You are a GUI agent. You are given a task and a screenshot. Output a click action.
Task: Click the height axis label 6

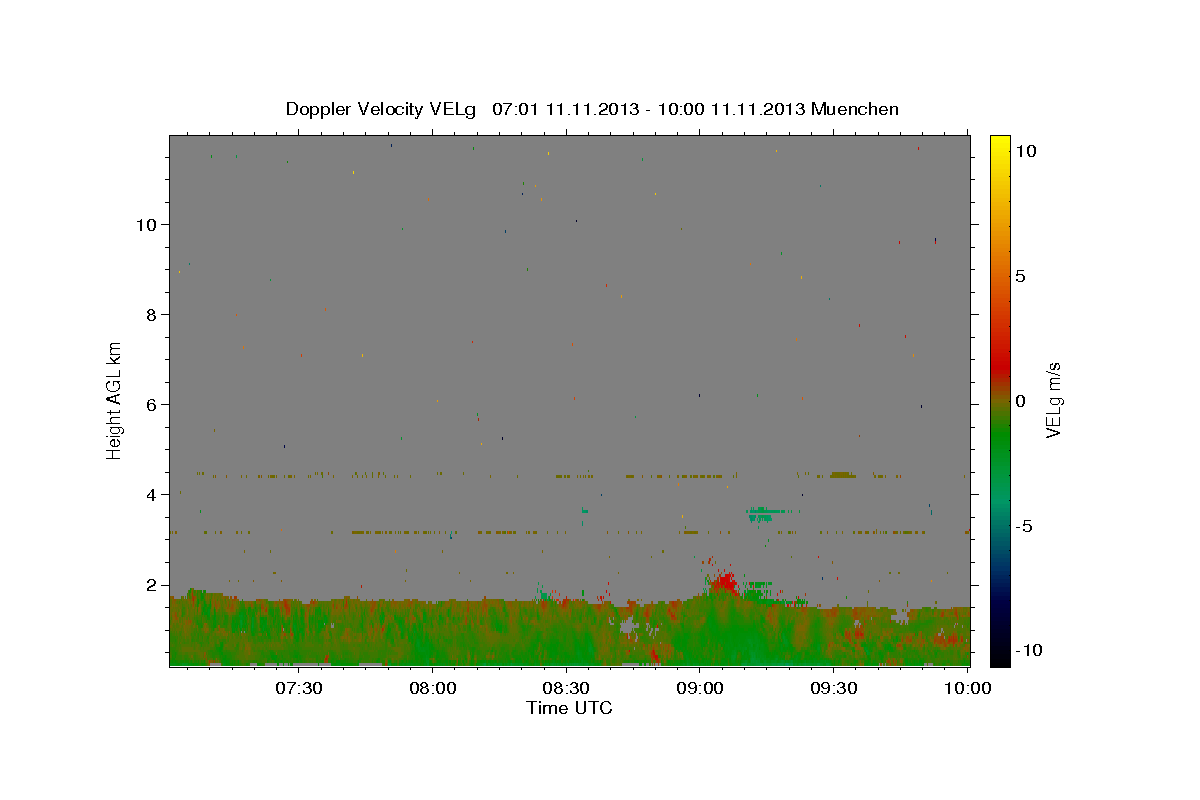pos(153,405)
